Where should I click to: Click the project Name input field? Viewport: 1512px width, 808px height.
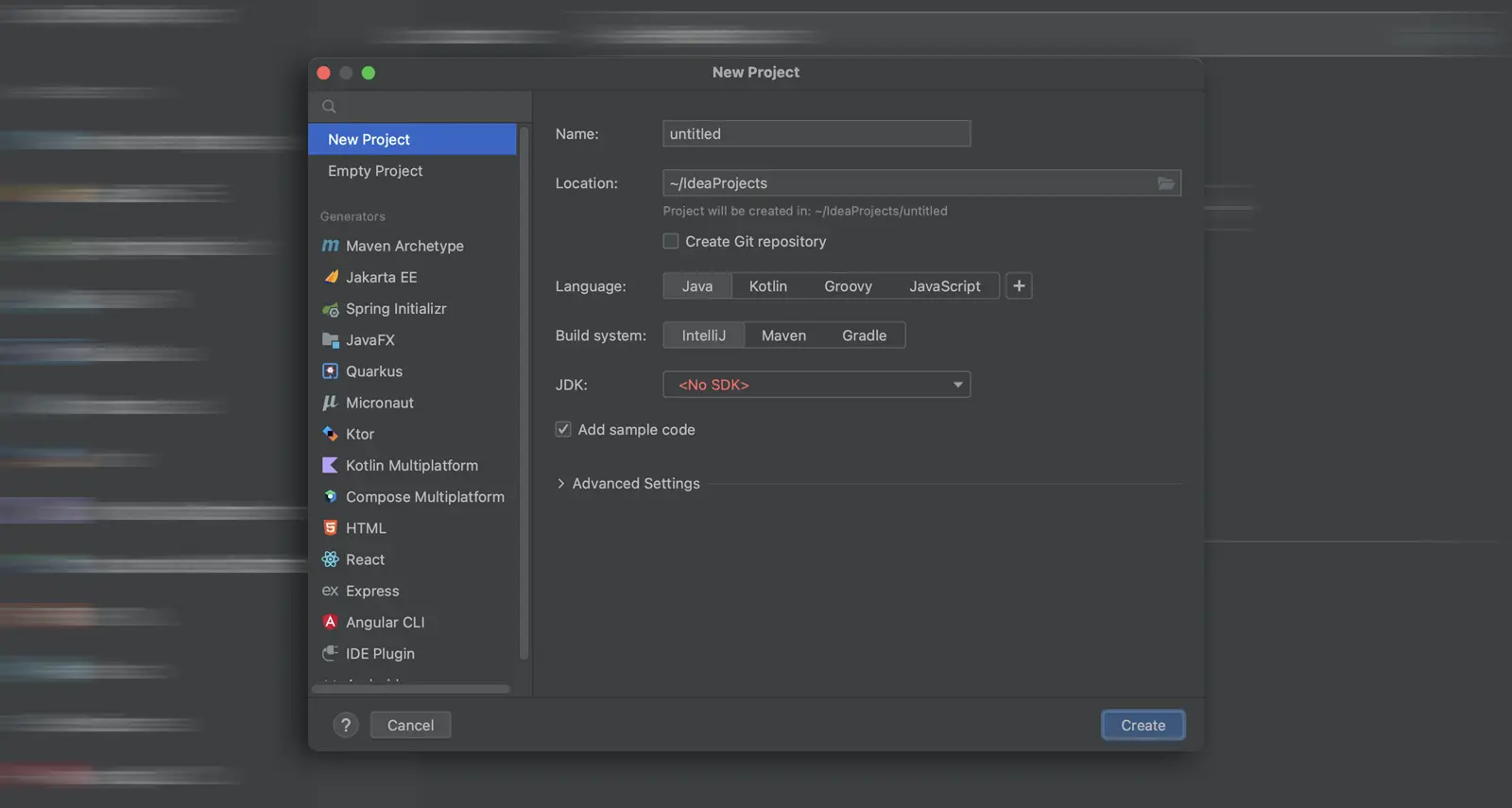(x=816, y=133)
